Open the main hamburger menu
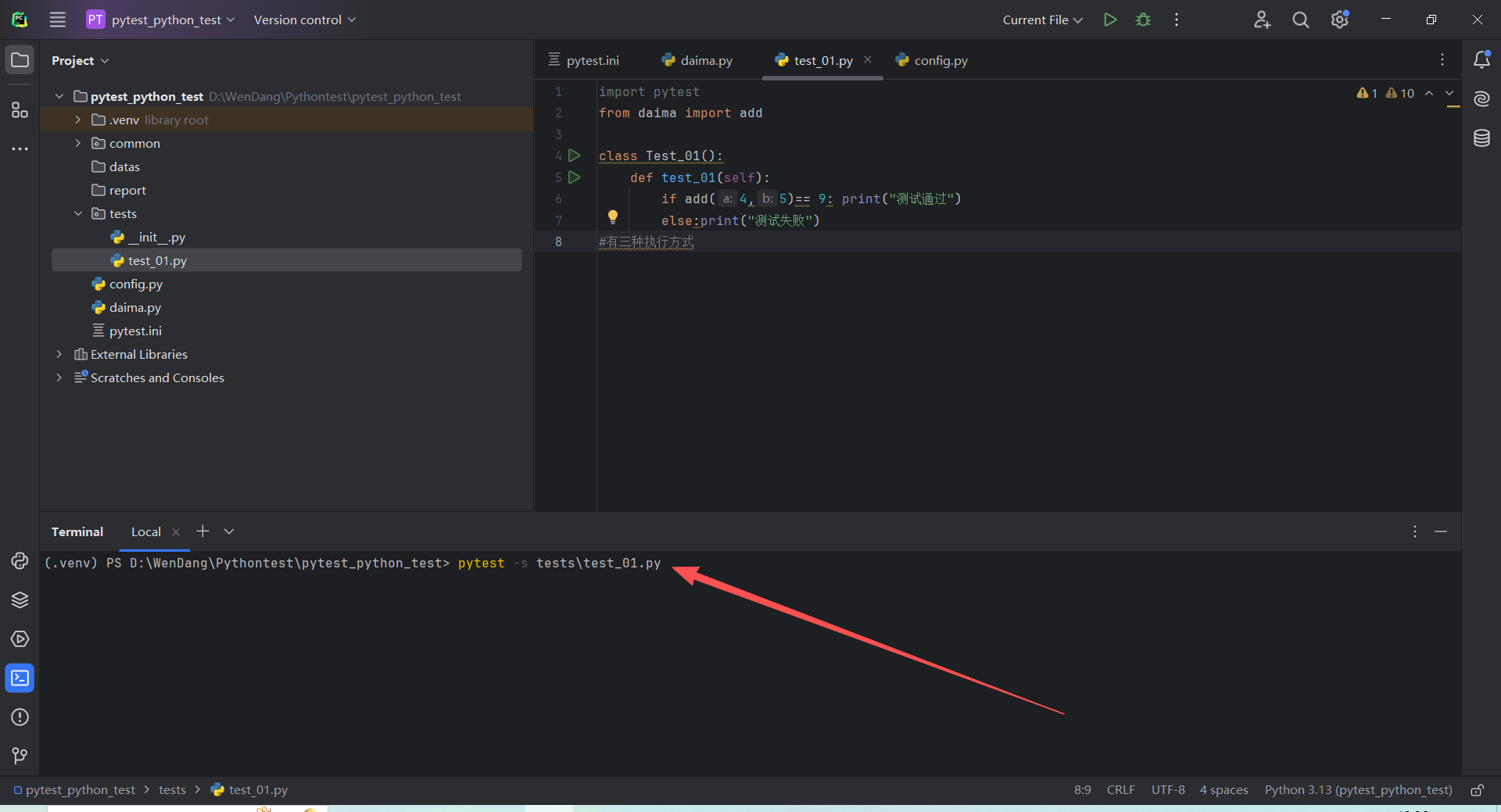 click(58, 20)
